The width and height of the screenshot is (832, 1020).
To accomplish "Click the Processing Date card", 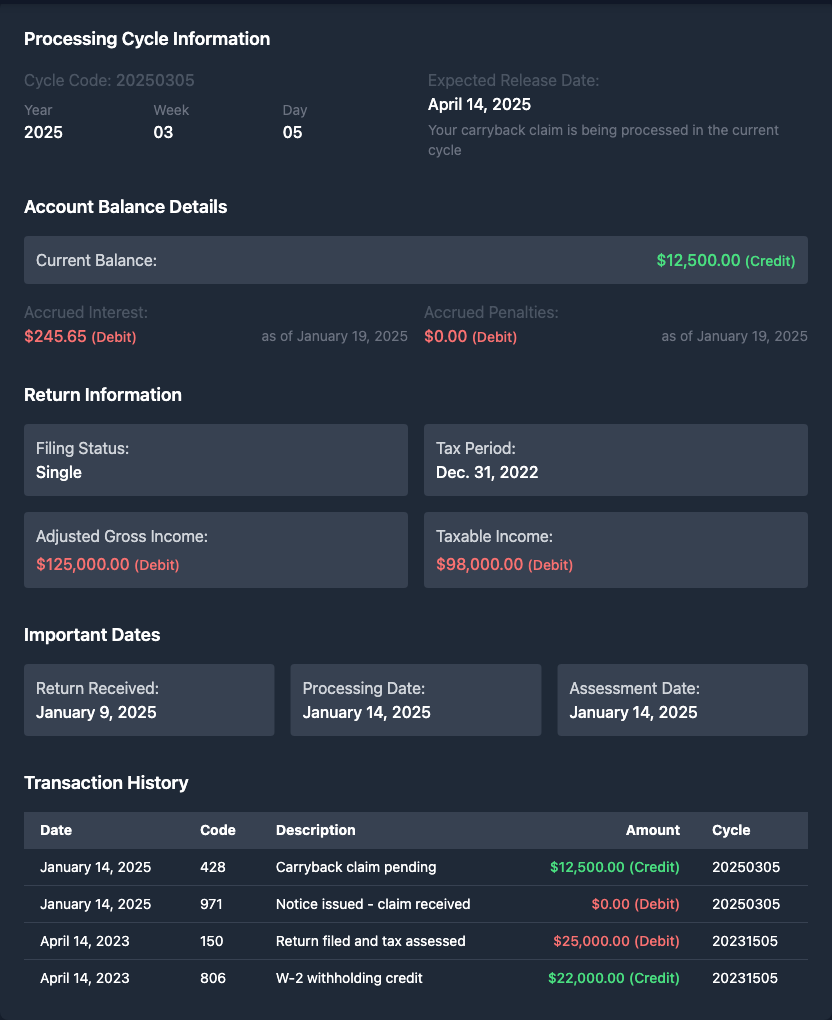I will click(415, 700).
